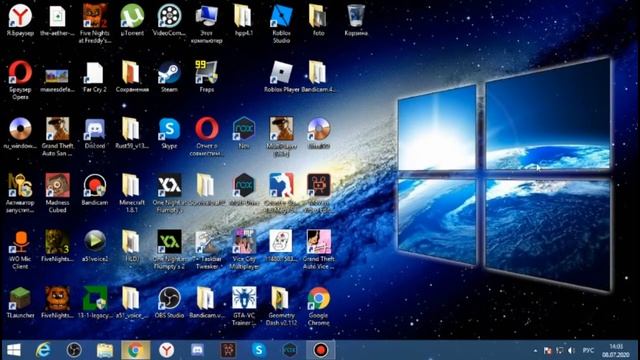Launch the Steam desktop shortcut
This screenshot has width=640, height=360.
click(x=169, y=77)
